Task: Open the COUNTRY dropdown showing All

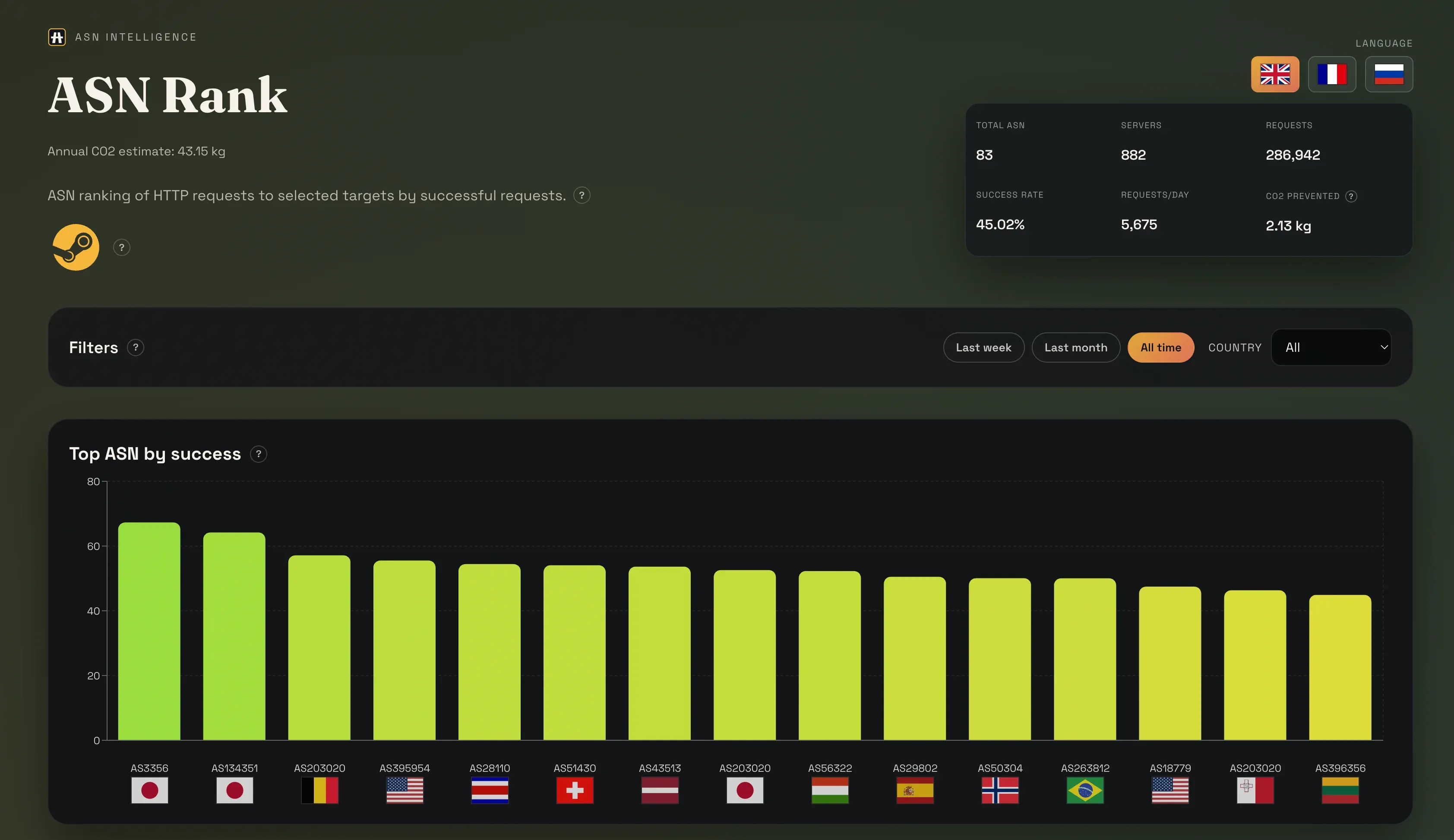Action: point(1331,347)
